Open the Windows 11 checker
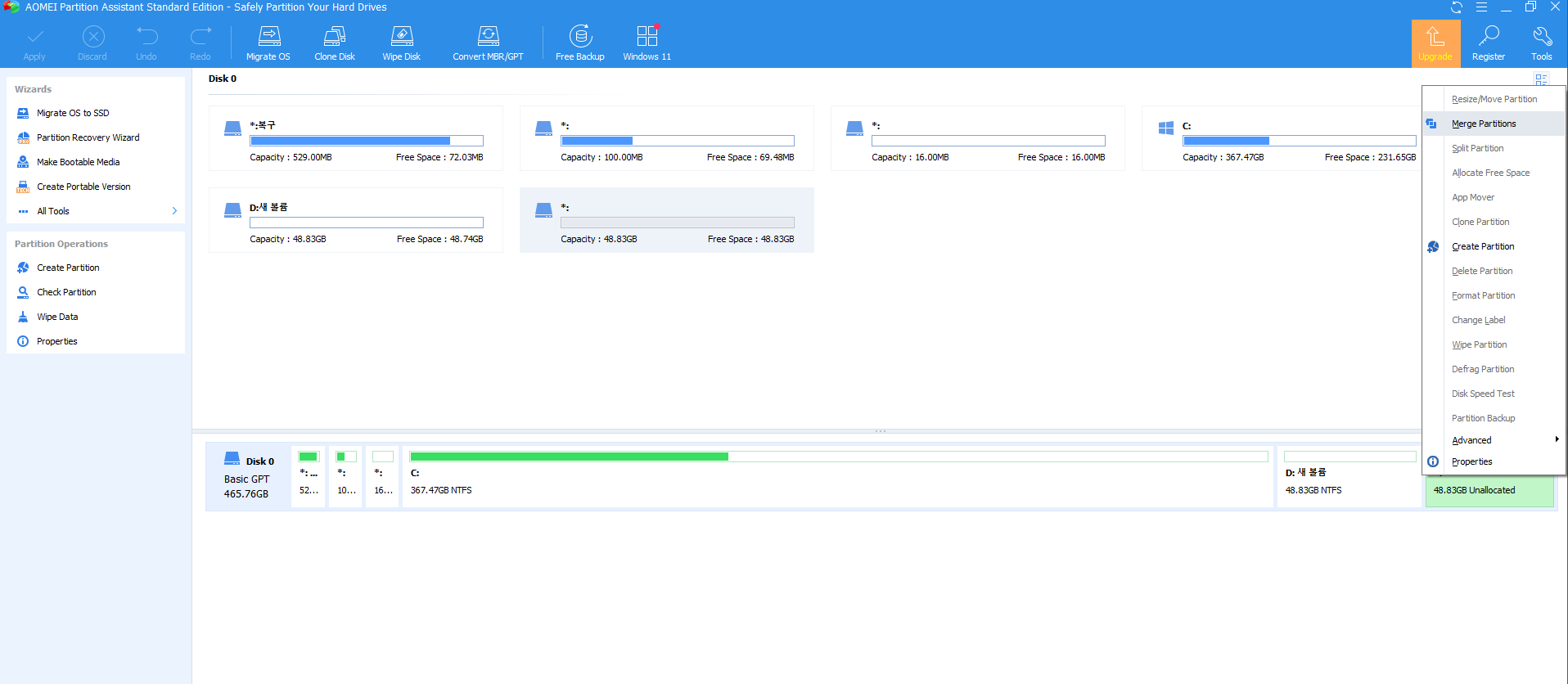Screen dimensions: 1568x684 (647, 43)
